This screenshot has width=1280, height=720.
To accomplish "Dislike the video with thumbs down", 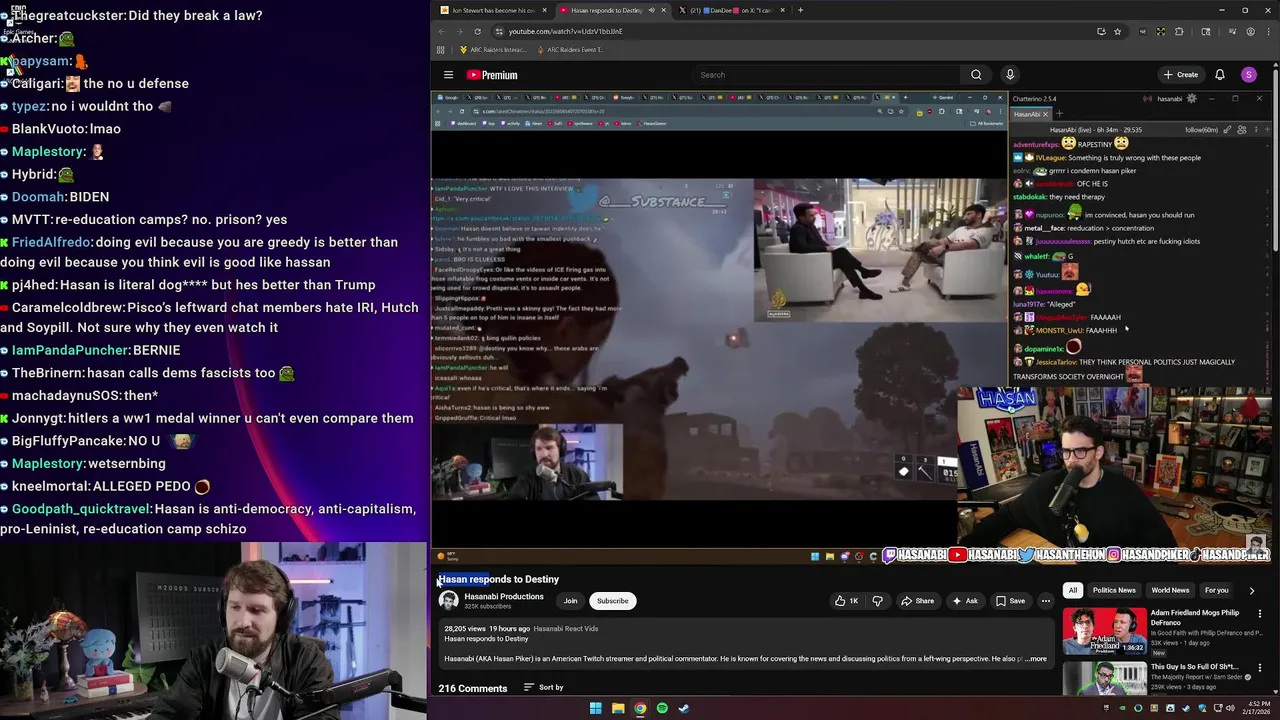I will (877, 601).
